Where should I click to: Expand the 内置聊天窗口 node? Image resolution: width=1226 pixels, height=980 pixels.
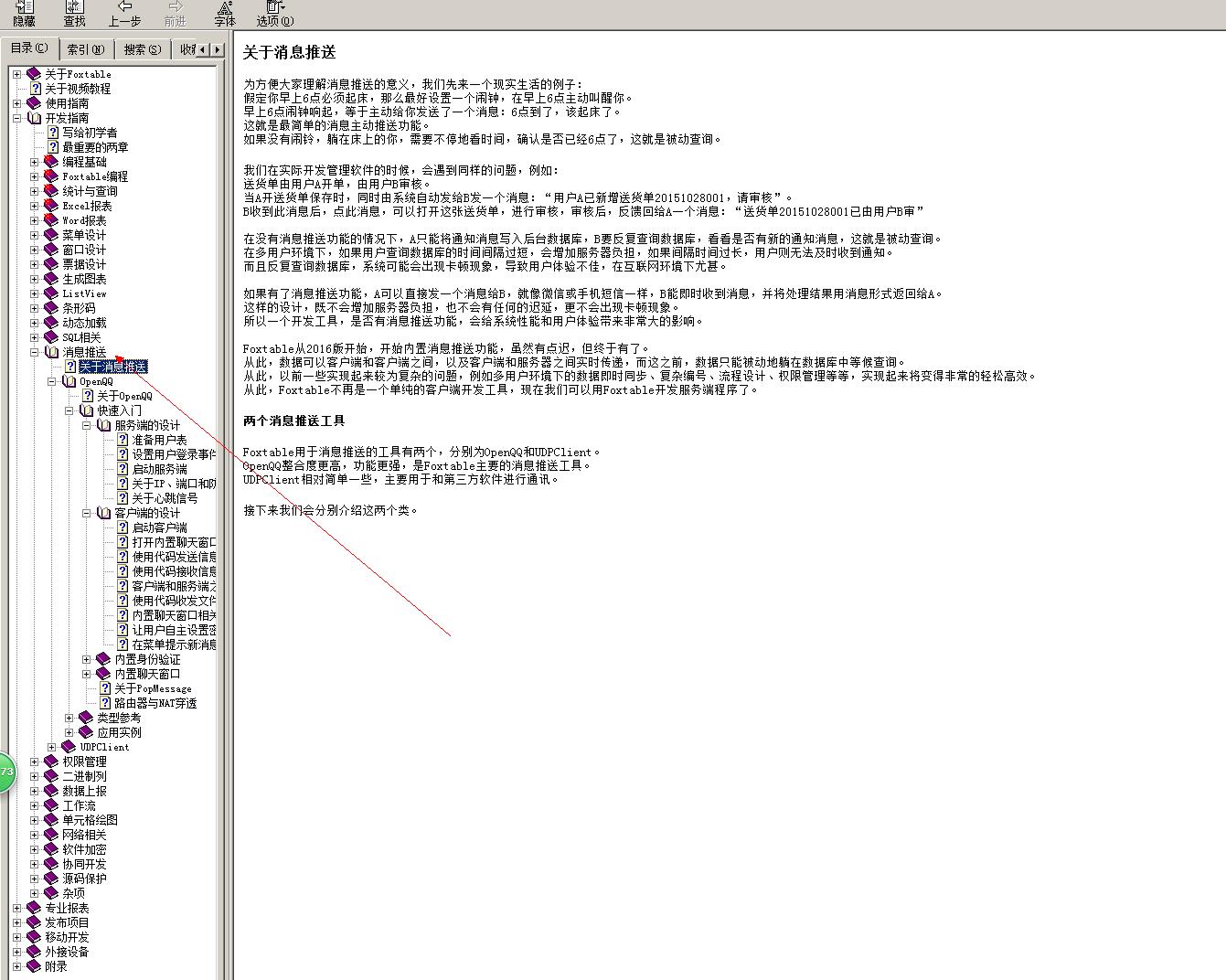(x=86, y=674)
